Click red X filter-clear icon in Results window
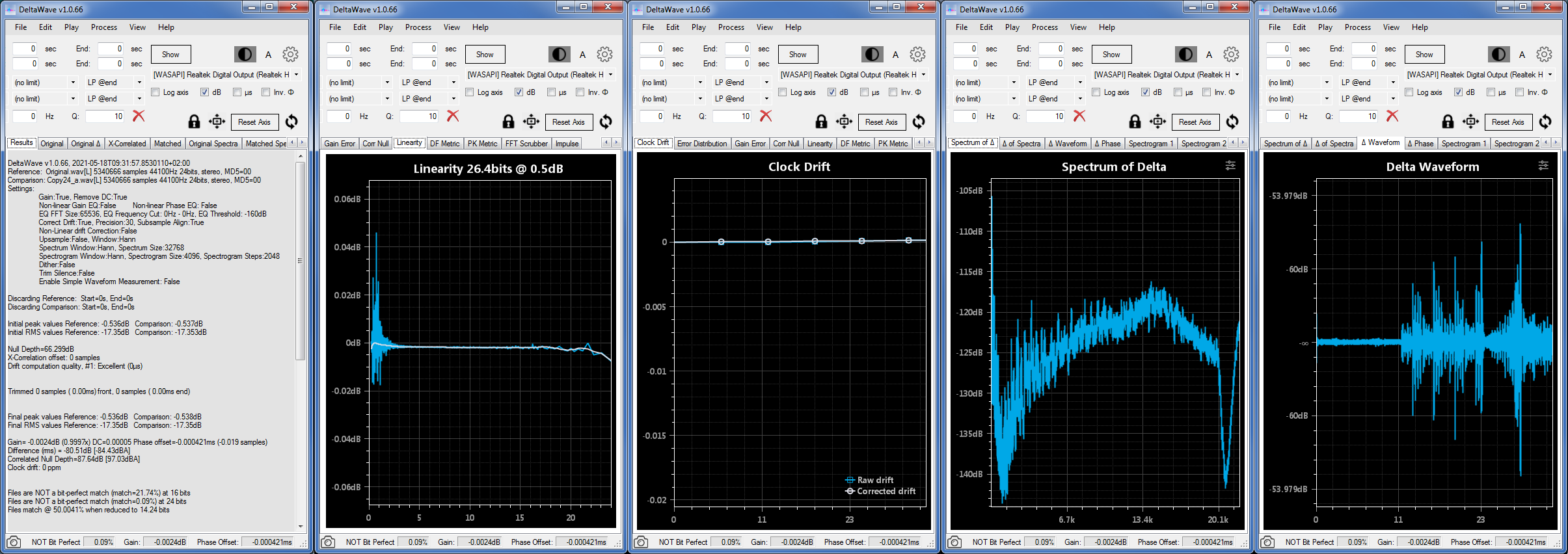 [139, 116]
